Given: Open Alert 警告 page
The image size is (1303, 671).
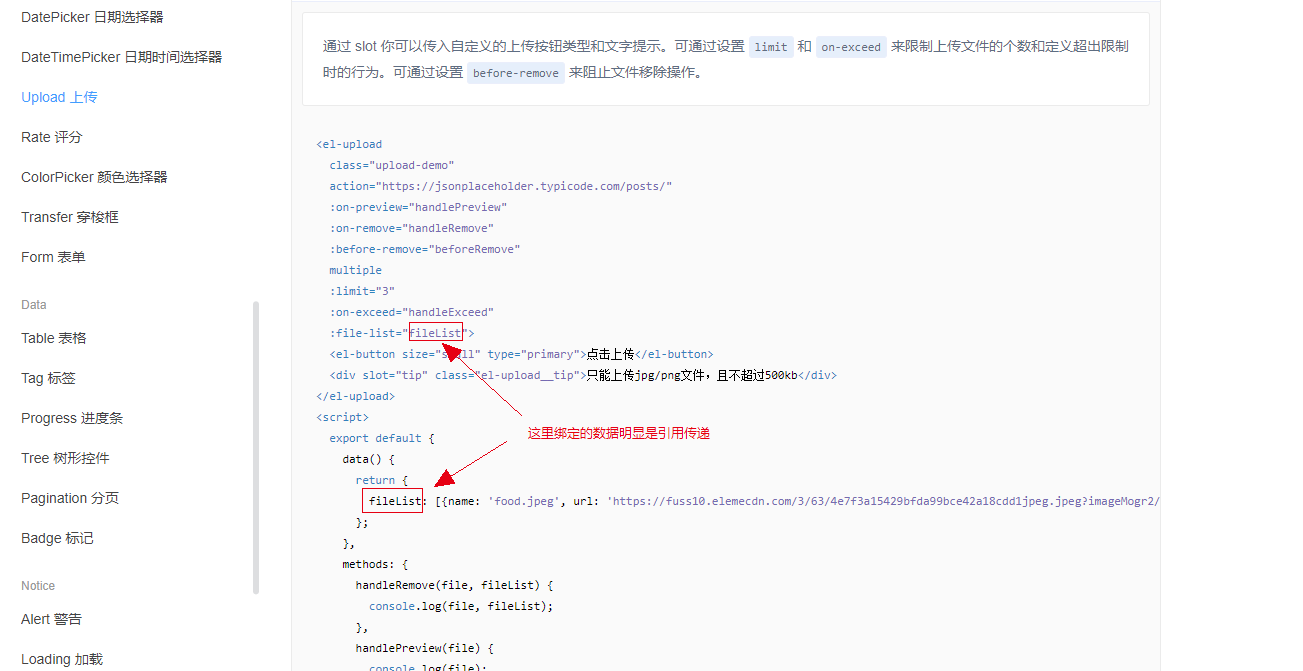Looking at the screenshot, I should coord(51,619).
